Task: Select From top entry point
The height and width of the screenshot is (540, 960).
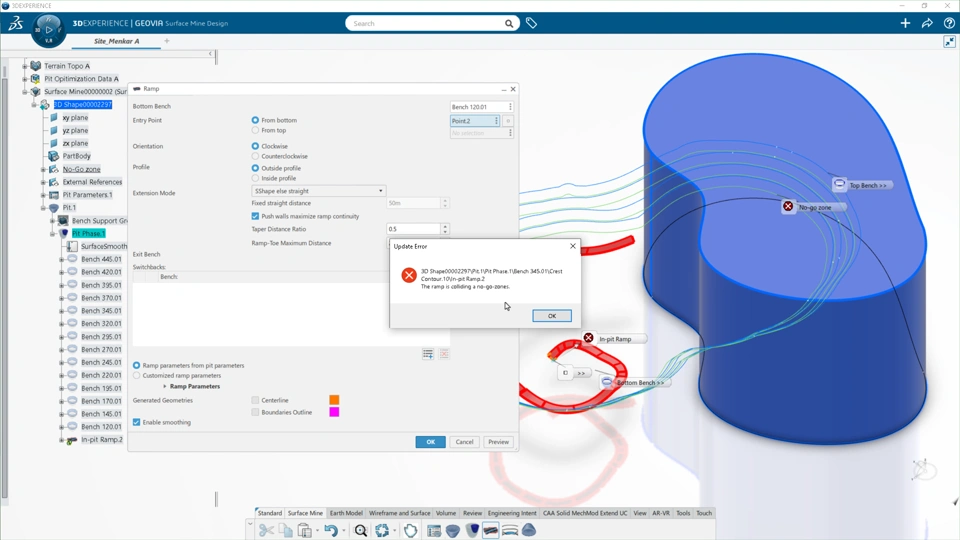Action: pyautogui.click(x=255, y=130)
